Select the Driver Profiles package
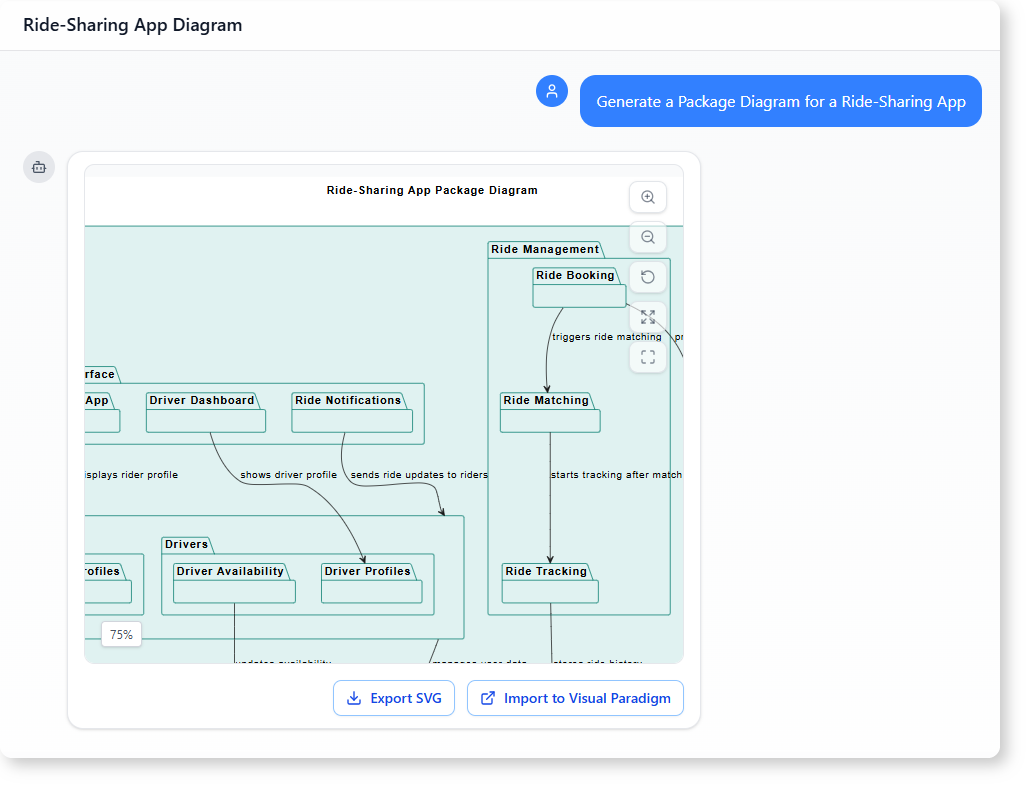1028x788 pixels. tap(371, 584)
